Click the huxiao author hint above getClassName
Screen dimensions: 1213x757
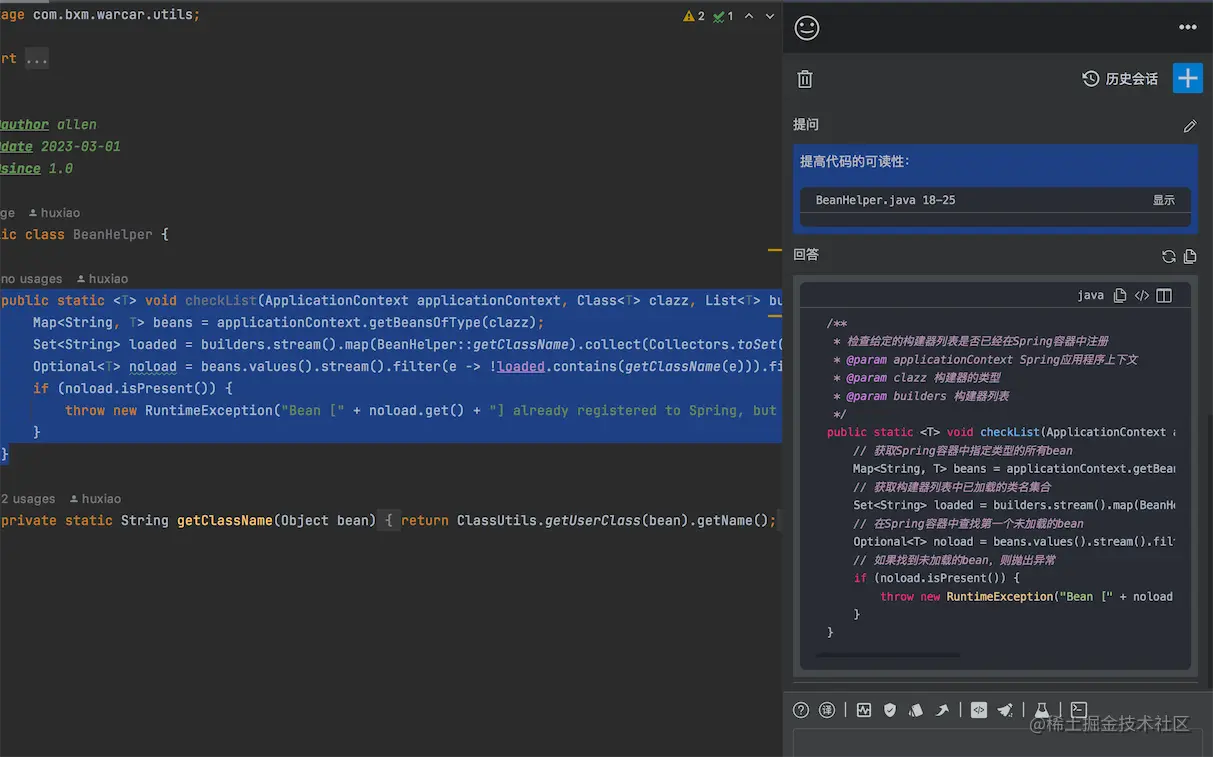(x=95, y=499)
